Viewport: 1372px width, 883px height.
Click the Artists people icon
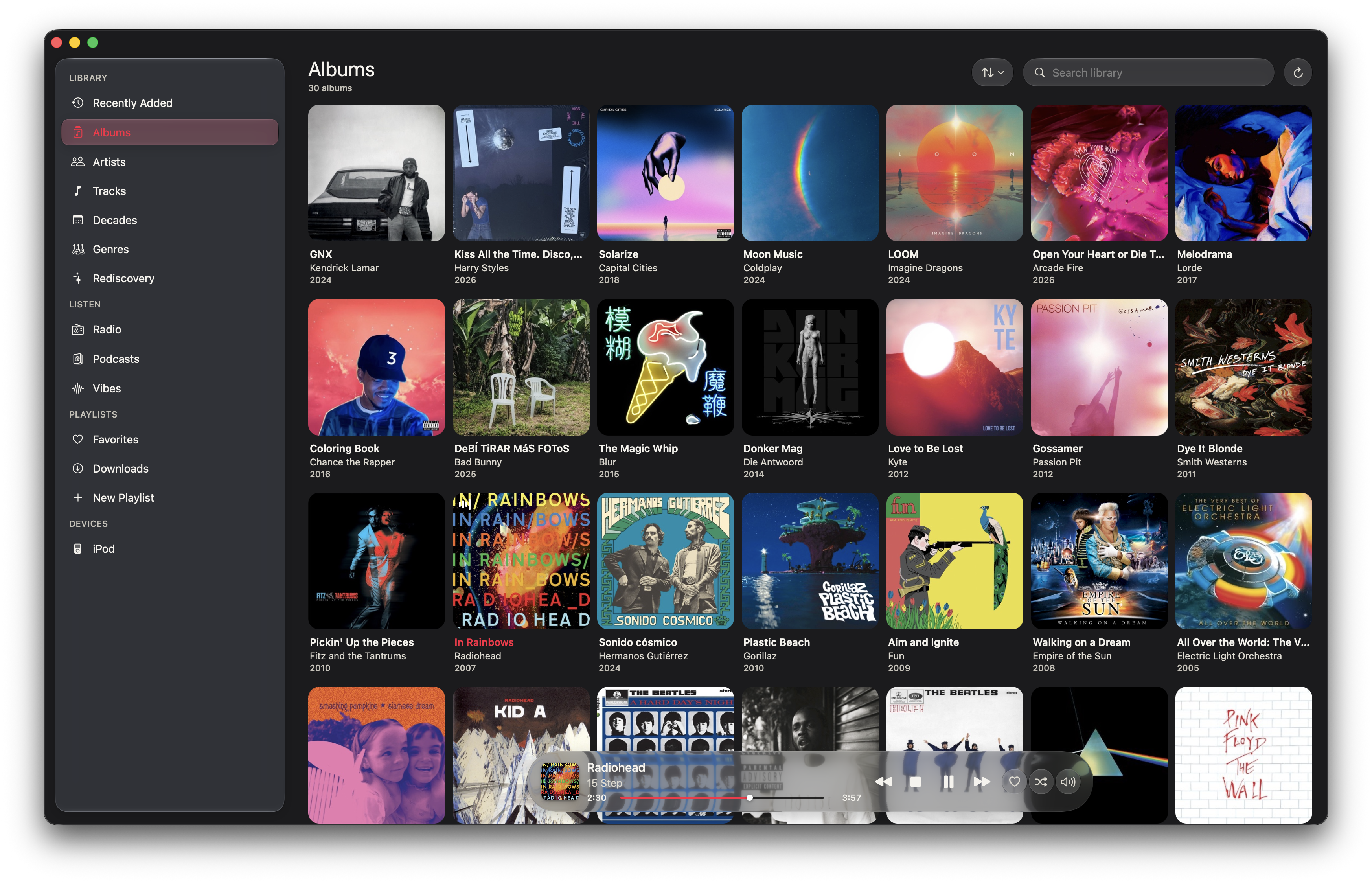tap(77, 162)
